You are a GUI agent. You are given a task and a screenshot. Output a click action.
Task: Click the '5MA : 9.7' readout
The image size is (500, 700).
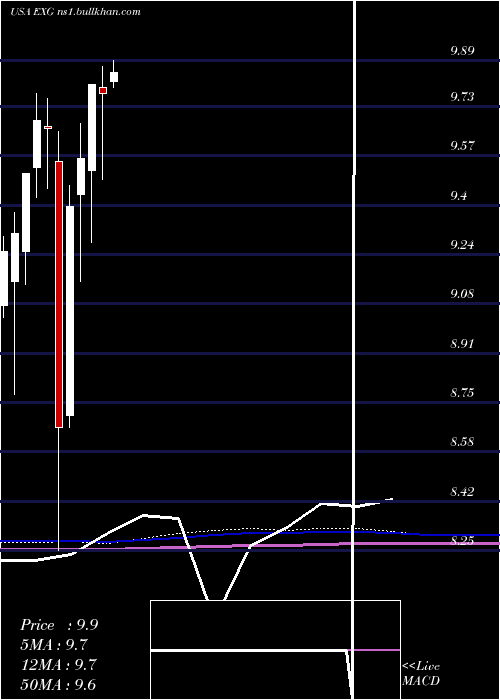54,645
